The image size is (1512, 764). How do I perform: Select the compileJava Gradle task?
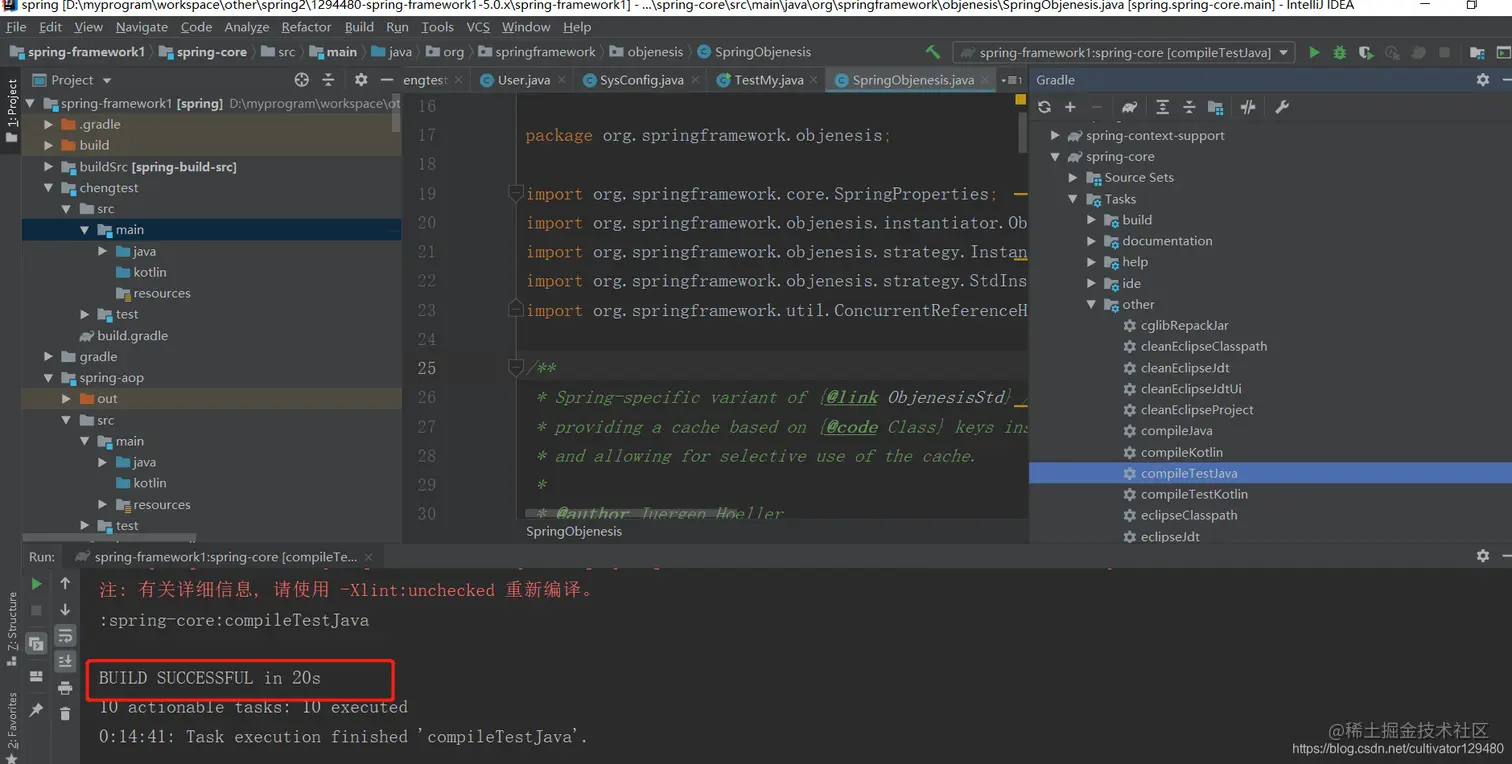[x=1176, y=431]
